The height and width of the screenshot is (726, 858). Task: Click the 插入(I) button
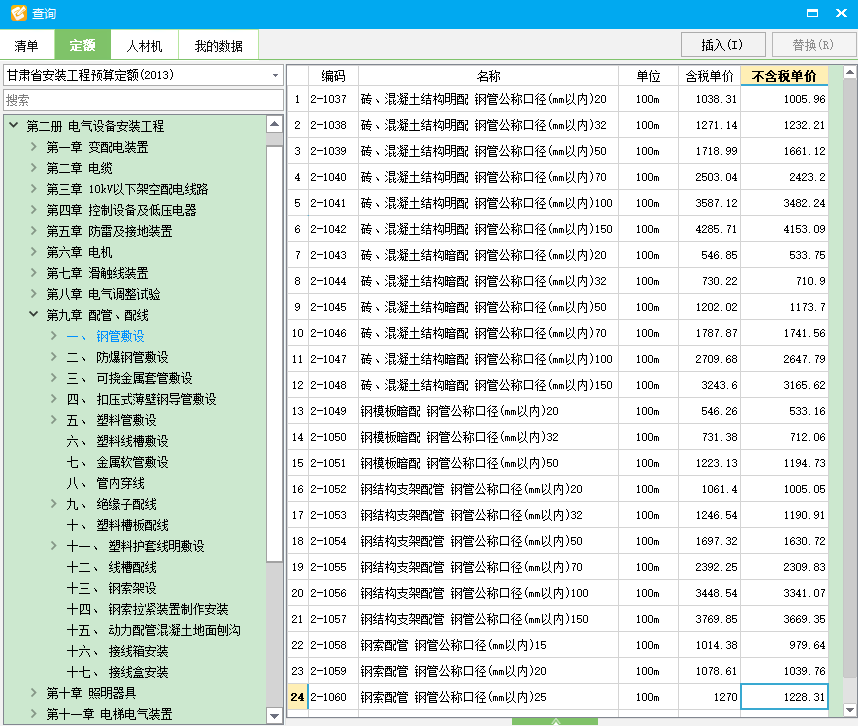(x=723, y=44)
